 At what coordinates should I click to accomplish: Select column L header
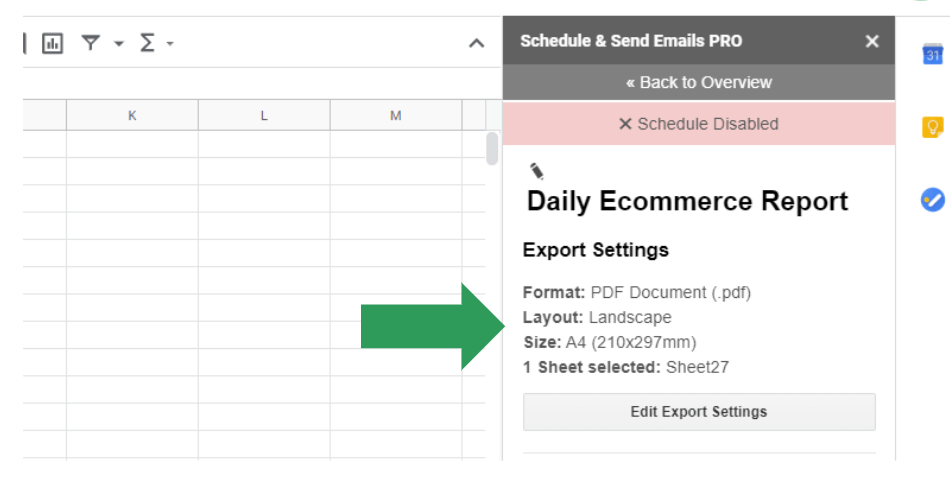(264, 116)
